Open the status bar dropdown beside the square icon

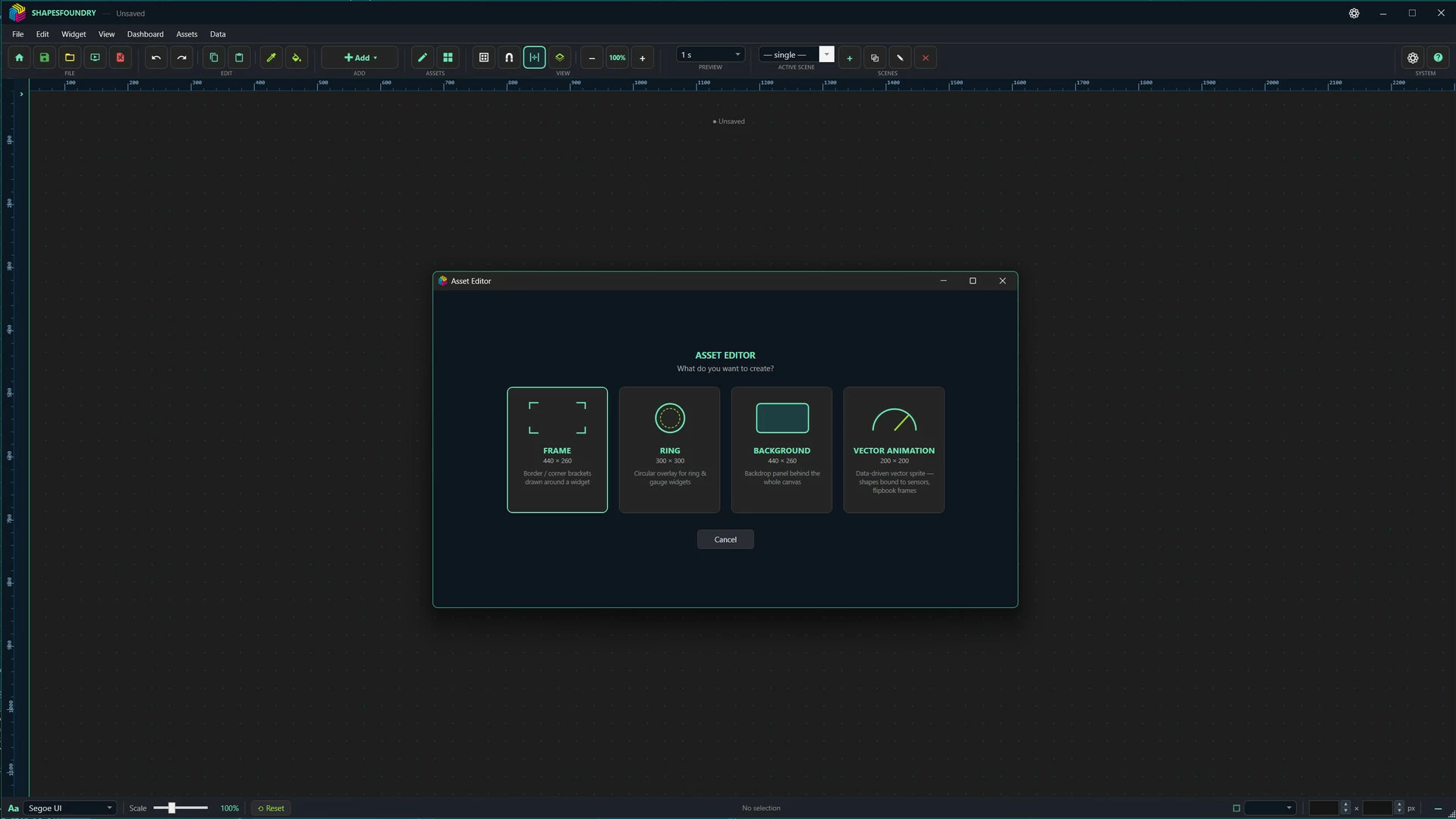click(1270, 808)
